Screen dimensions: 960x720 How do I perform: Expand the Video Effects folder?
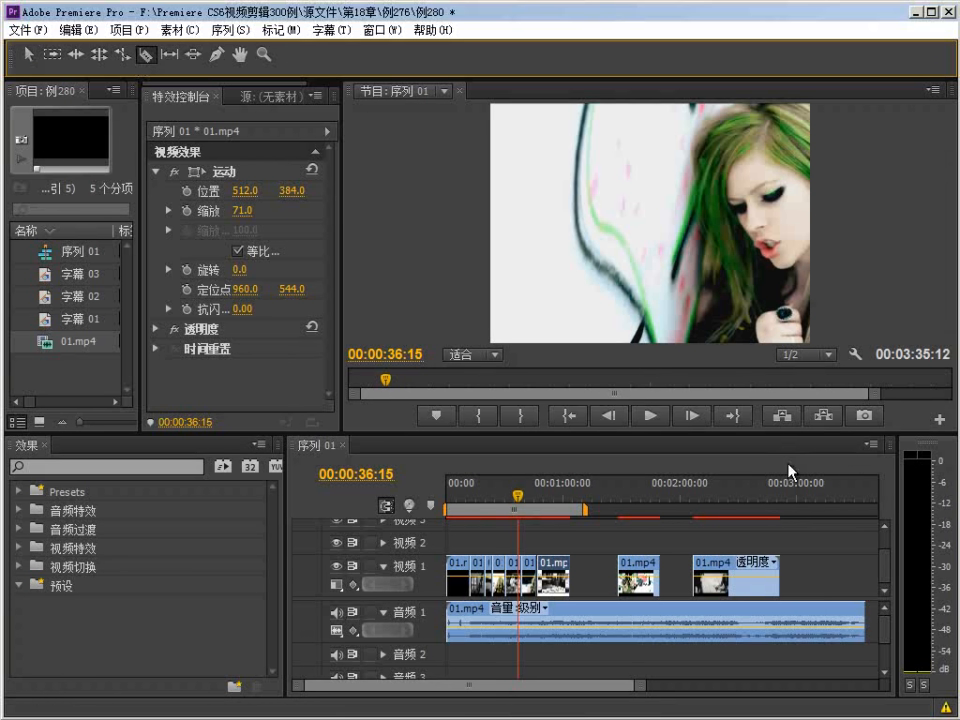point(18,547)
